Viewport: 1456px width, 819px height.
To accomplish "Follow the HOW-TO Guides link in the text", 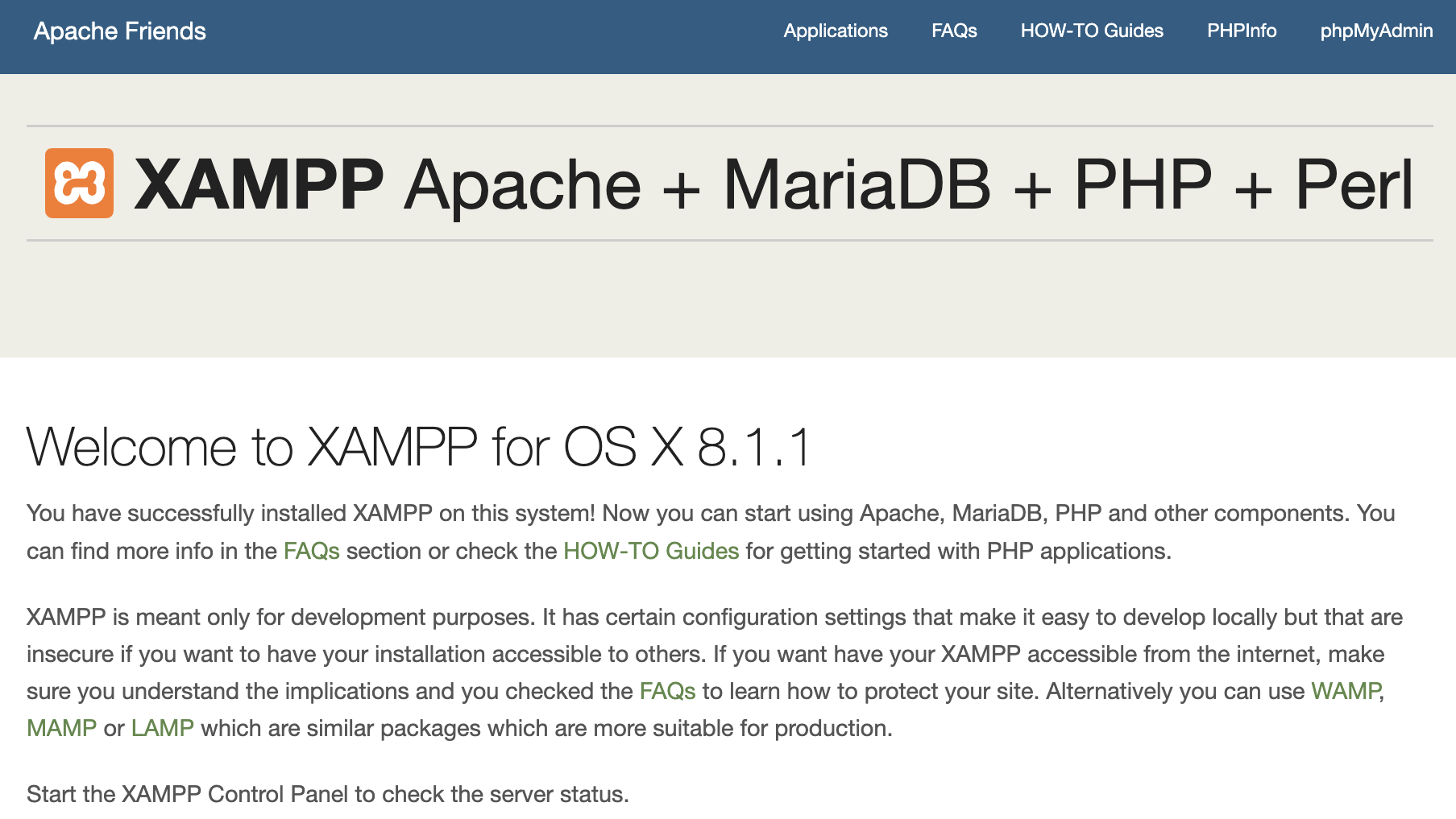I will click(649, 551).
